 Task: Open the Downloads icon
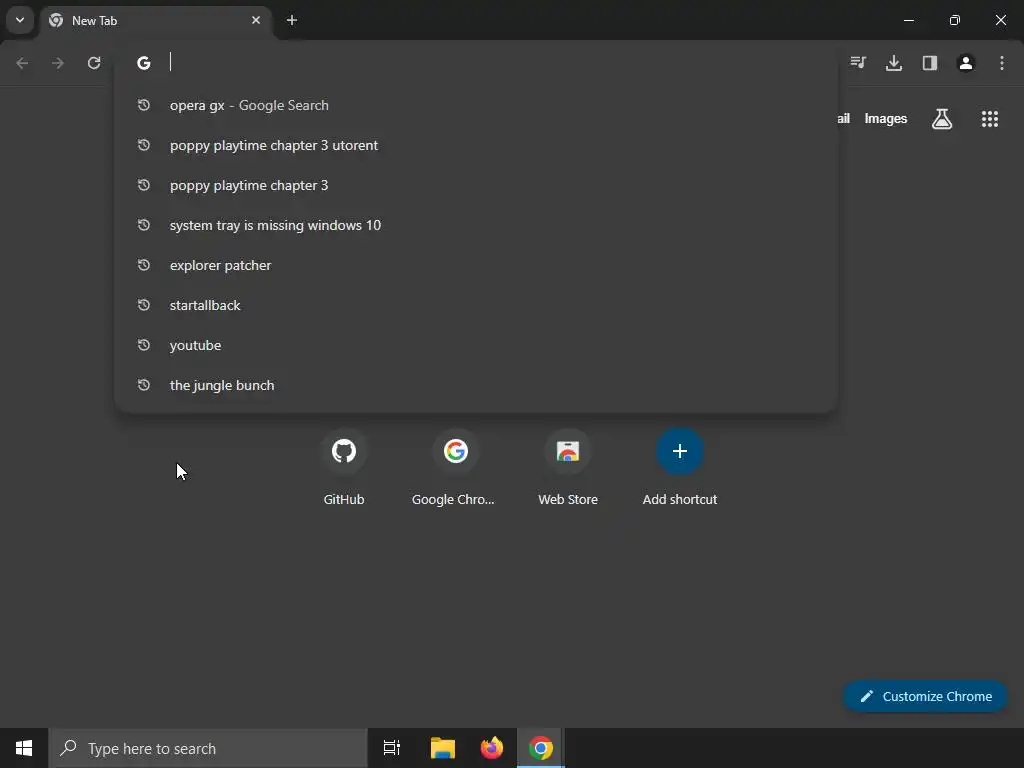pyautogui.click(x=894, y=63)
